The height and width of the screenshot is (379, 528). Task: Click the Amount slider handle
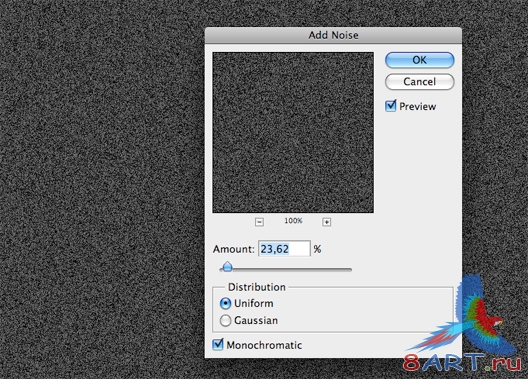pos(228,267)
